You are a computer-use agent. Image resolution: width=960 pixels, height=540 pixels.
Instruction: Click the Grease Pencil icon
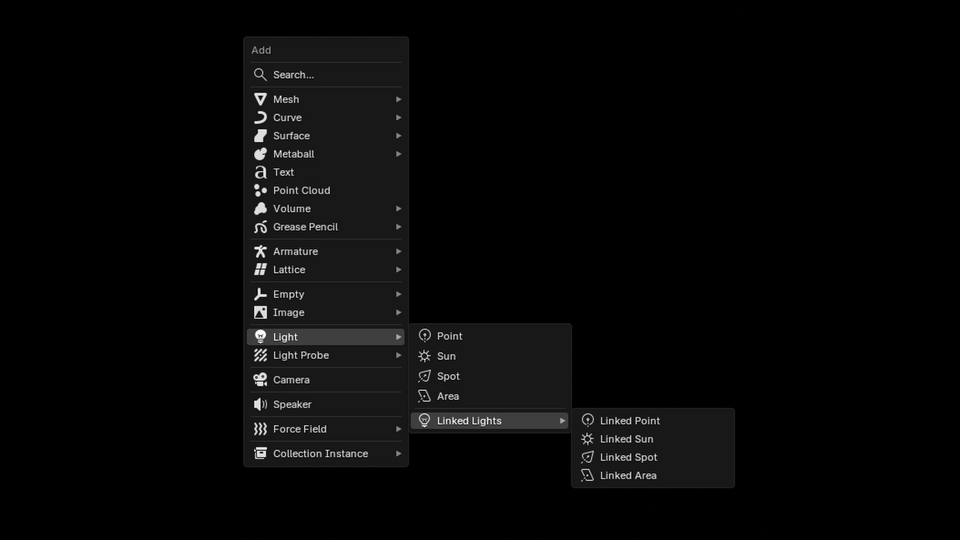[260, 227]
